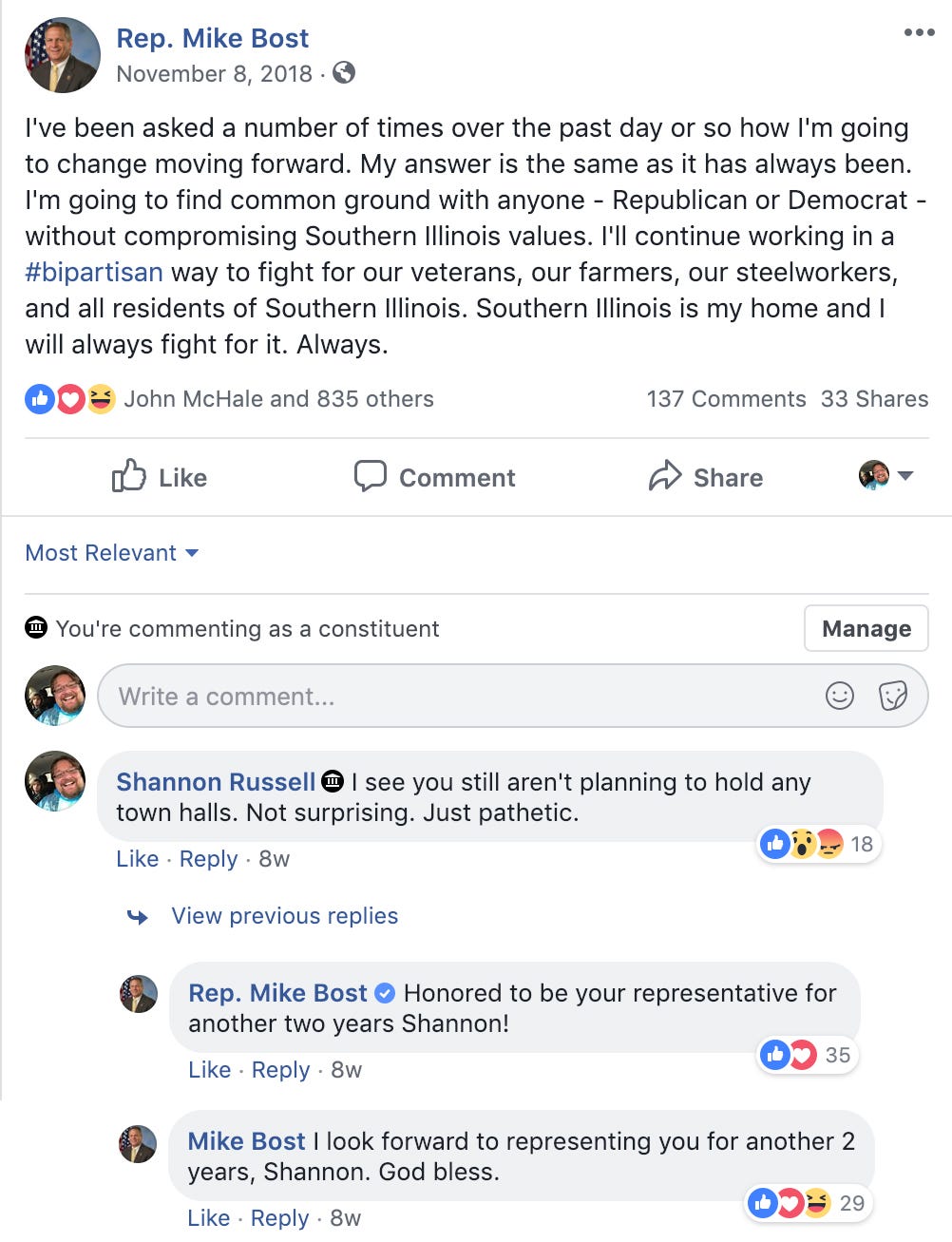Screen dimensions: 952x1242
Task: Open the sticker picker icon
Action: point(893,696)
